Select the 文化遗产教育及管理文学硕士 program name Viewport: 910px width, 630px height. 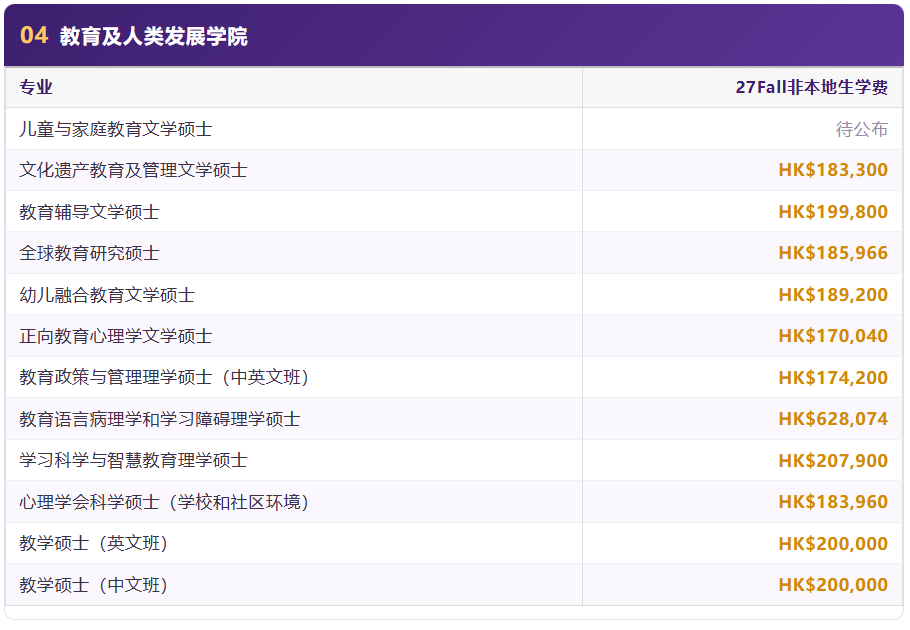tap(133, 170)
